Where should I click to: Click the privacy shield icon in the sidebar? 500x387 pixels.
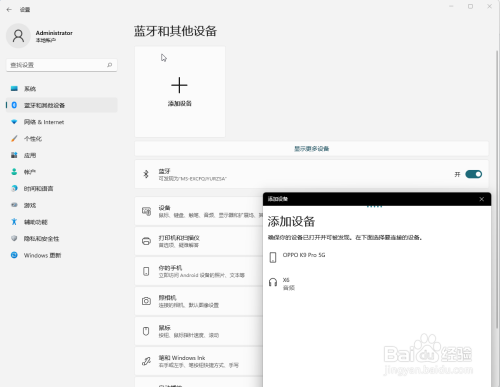[x=14, y=238]
